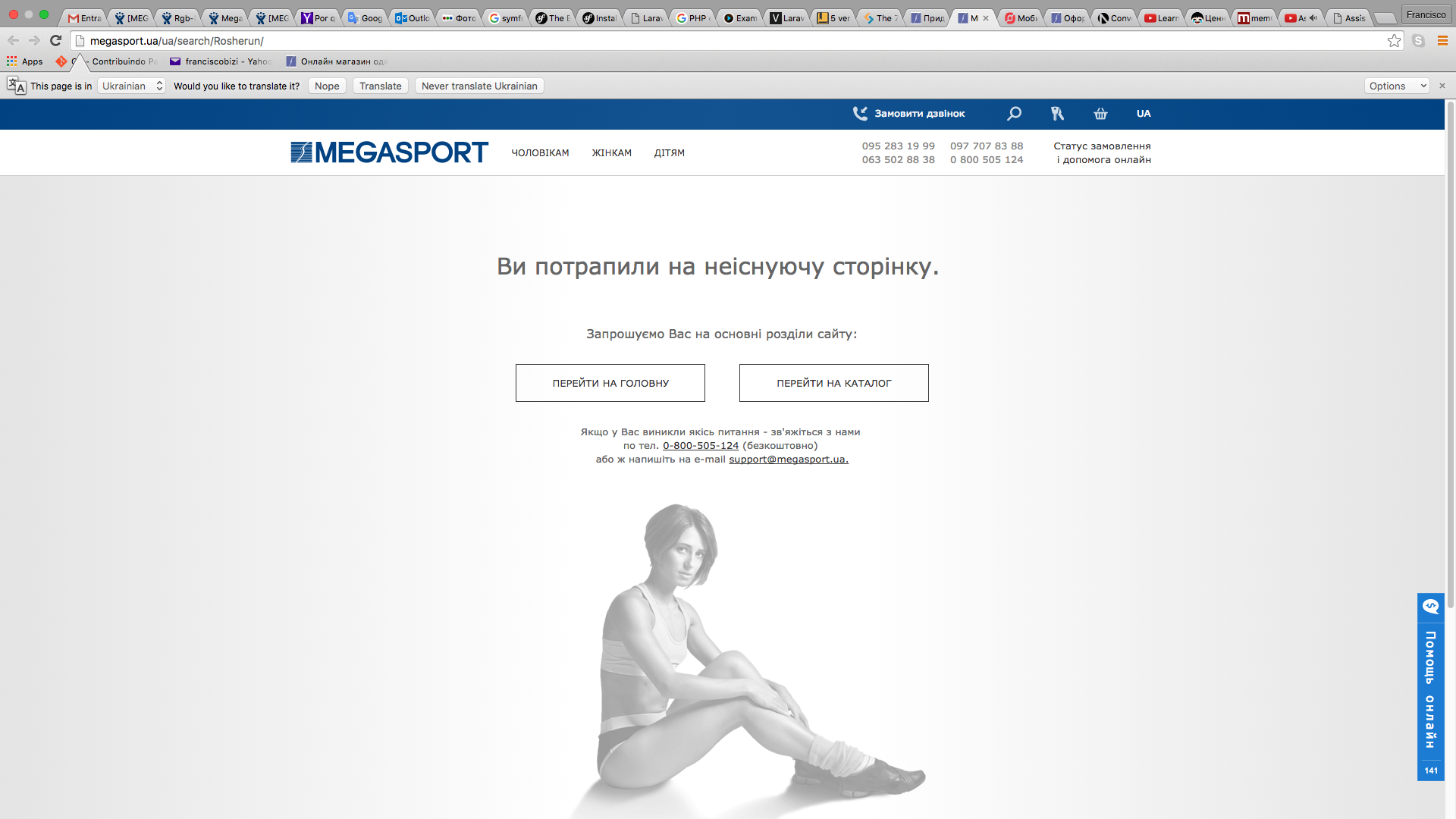Bookmark page using the star icon
The height and width of the screenshot is (819, 1456).
(x=1394, y=41)
